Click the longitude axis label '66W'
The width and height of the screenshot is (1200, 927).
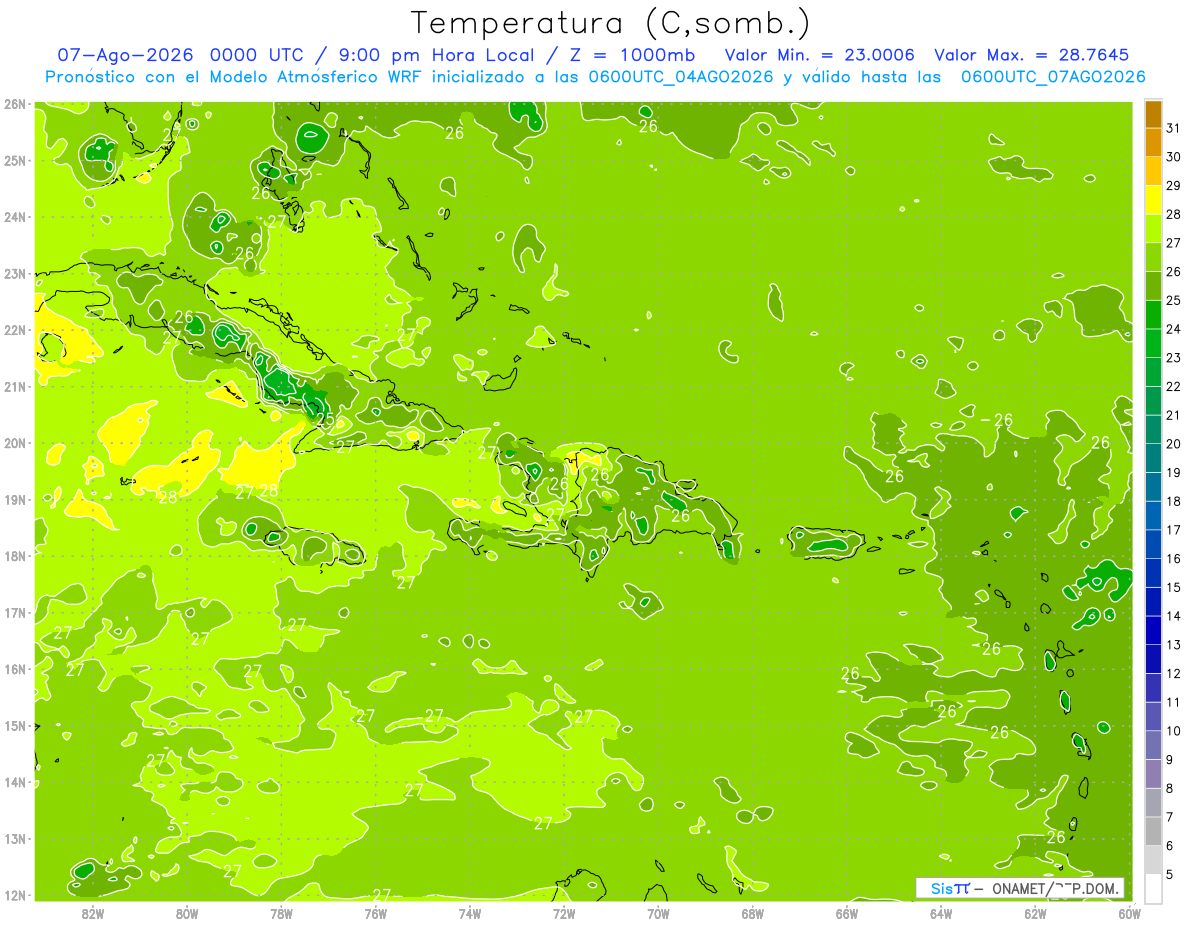pyautogui.click(x=847, y=913)
